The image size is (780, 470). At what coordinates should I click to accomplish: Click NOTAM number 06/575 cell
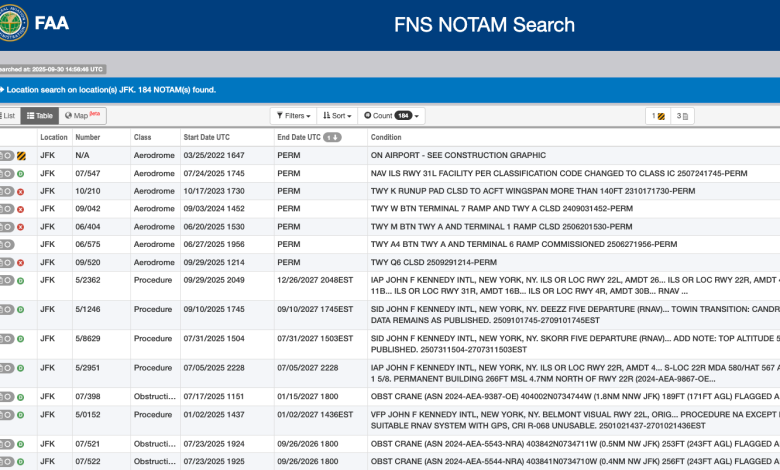(x=88, y=244)
